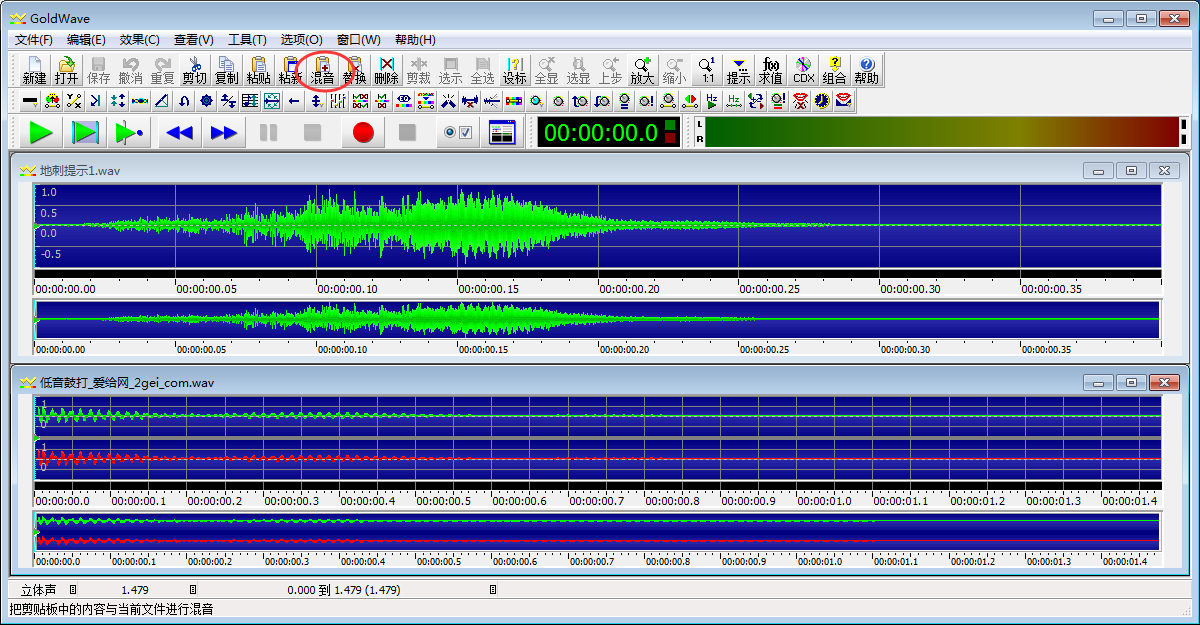Start playback with green Play button
The height and width of the screenshot is (625, 1200).
[x=41, y=132]
